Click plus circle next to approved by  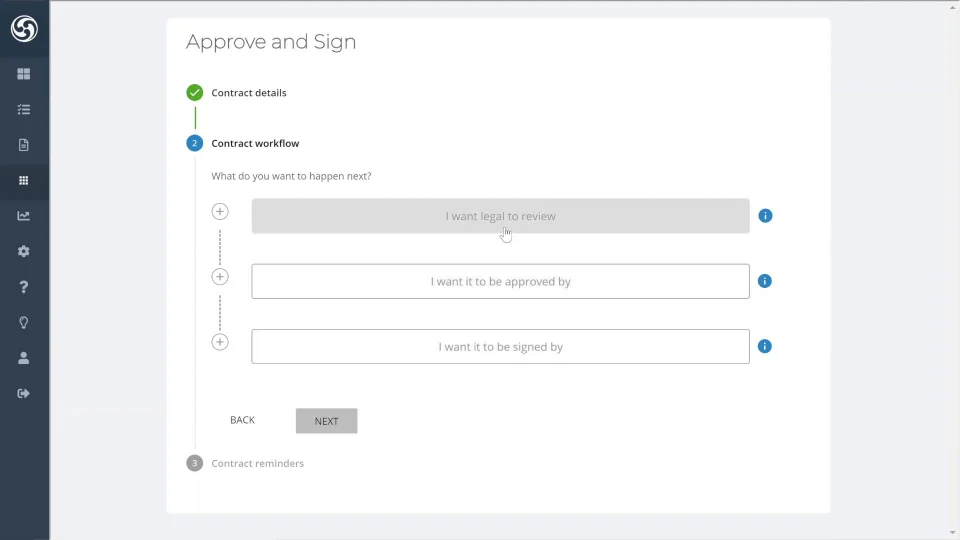(220, 277)
